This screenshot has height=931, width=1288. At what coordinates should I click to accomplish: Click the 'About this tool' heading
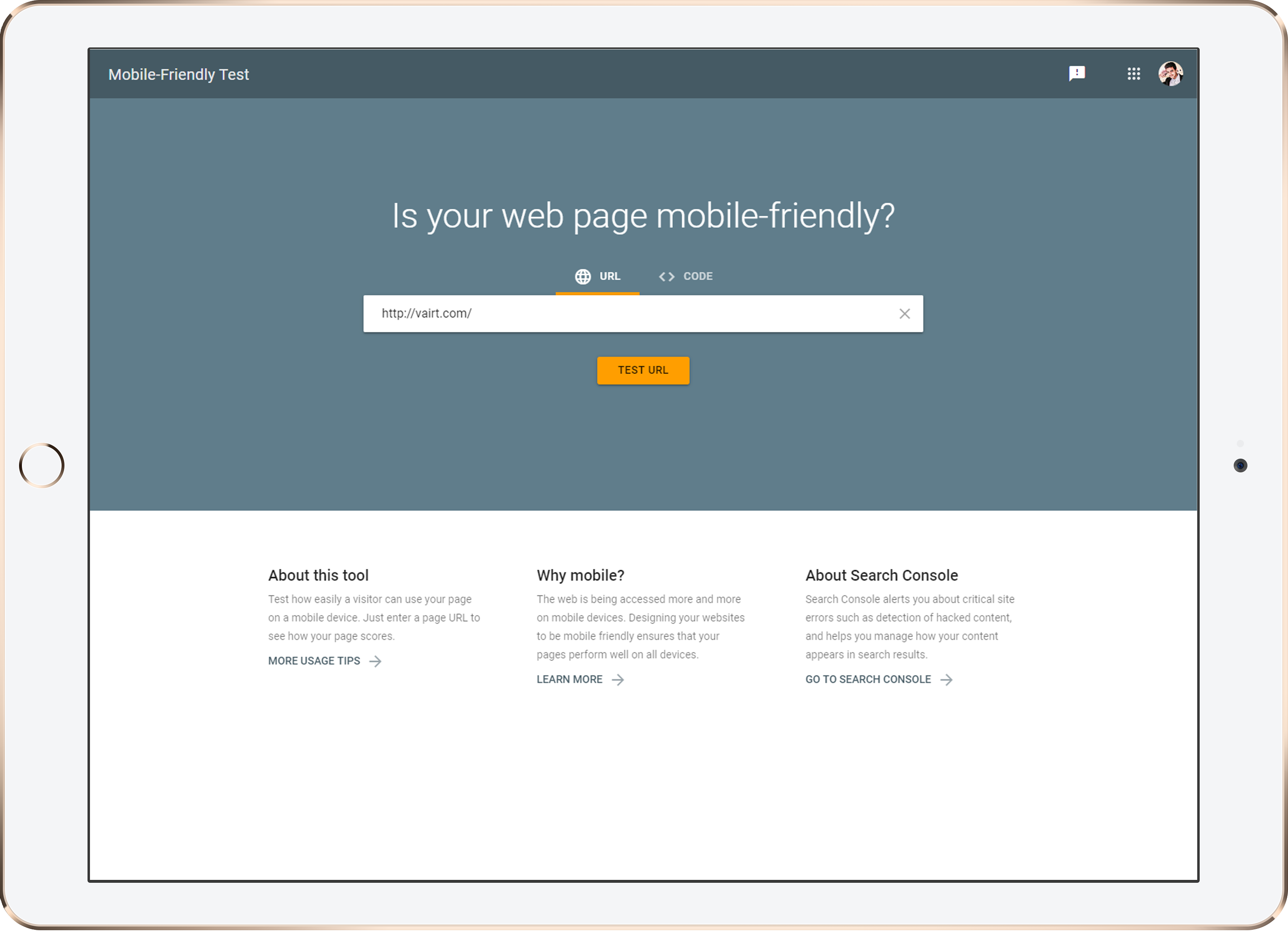click(318, 575)
